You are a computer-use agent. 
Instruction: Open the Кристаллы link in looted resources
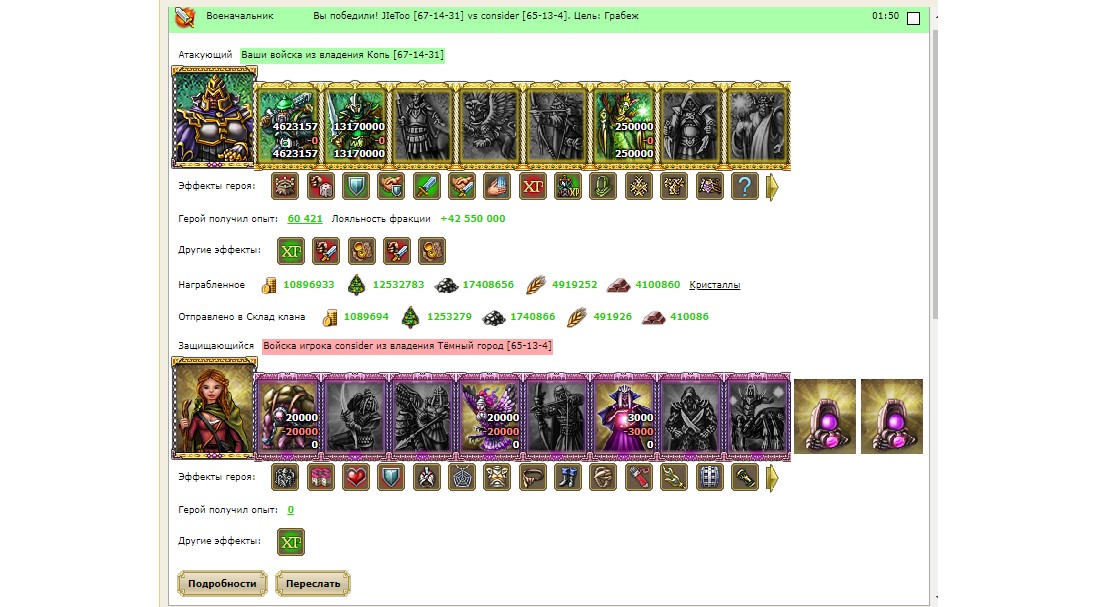[x=714, y=285]
